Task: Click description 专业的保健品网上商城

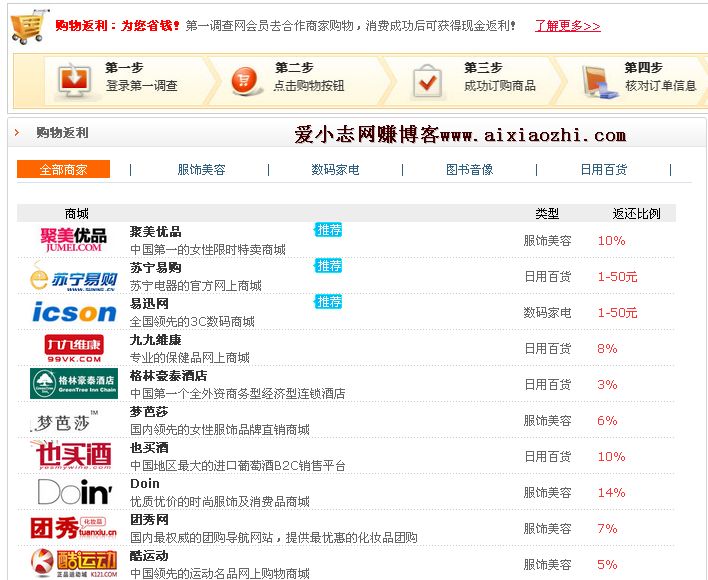Action: pyautogui.click(x=190, y=358)
